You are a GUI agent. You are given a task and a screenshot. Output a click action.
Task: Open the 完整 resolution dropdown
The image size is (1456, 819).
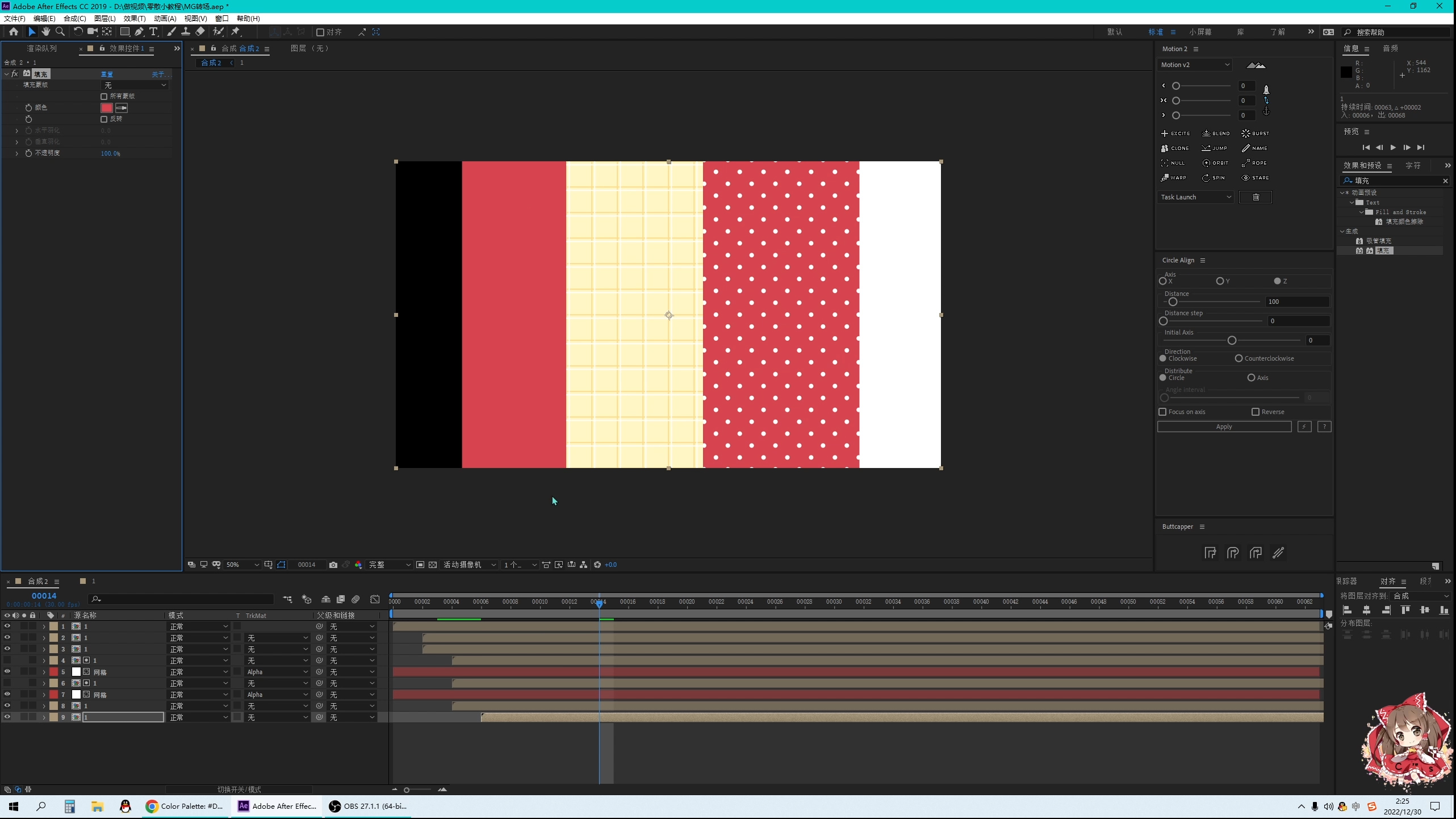coord(390,565)
